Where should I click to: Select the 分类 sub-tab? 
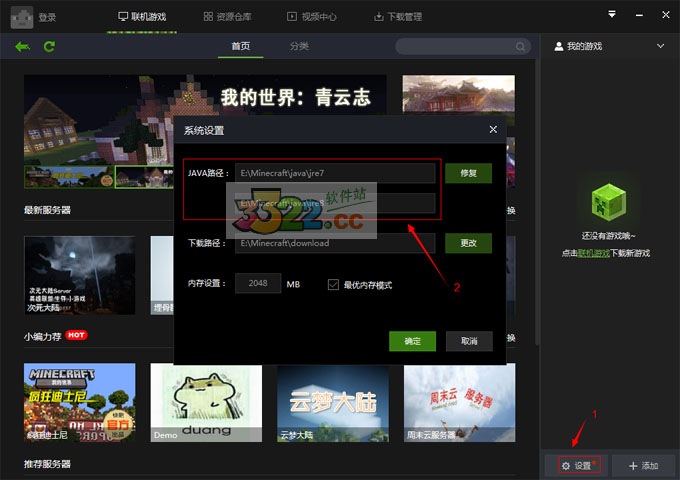(x=299, y=46)
